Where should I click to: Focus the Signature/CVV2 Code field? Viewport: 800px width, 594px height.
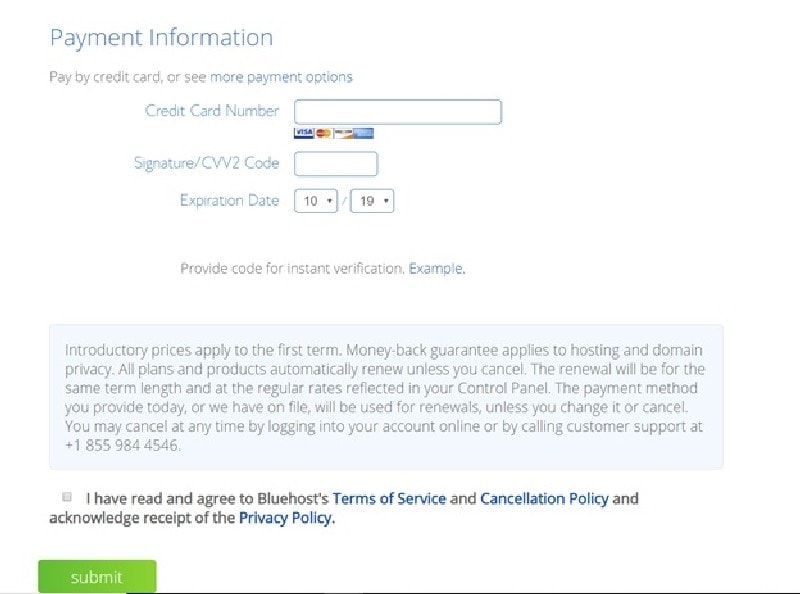(x=336, y=164)
